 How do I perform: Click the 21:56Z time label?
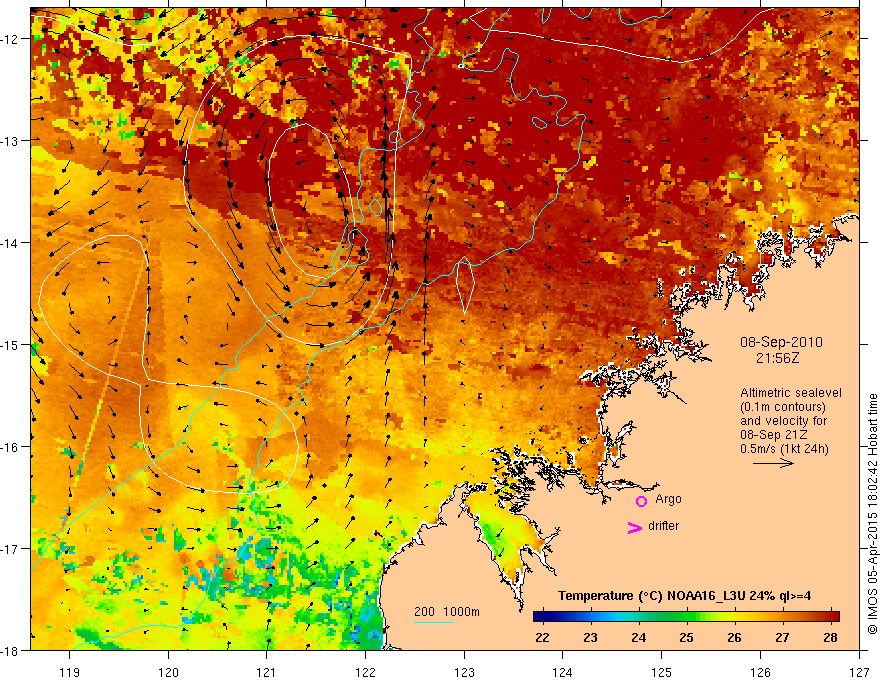777,358
